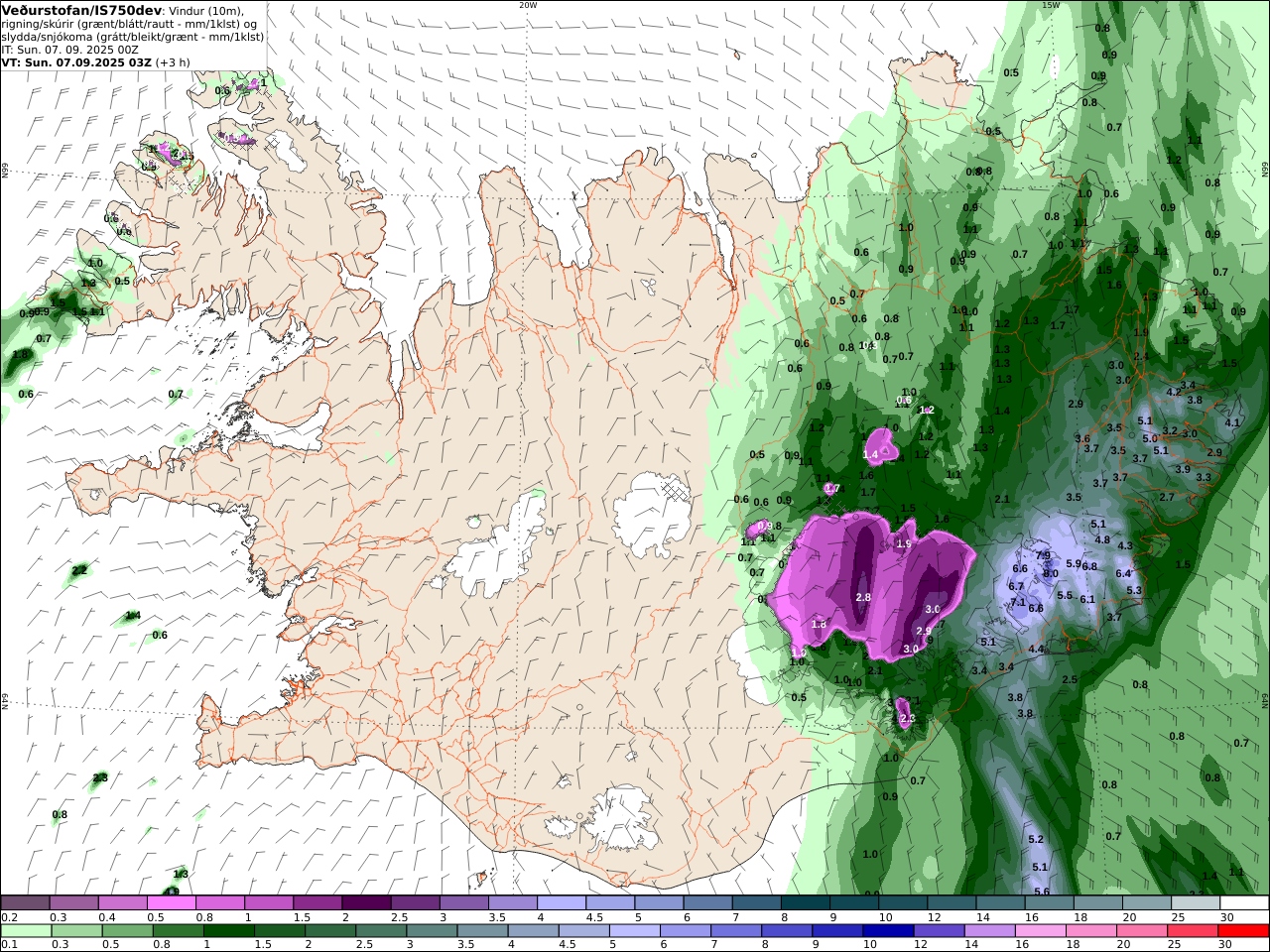Select the bright magenta snow swatch between 0.5 and 0.8
1270x952 pixels.
tap(172, 903)
